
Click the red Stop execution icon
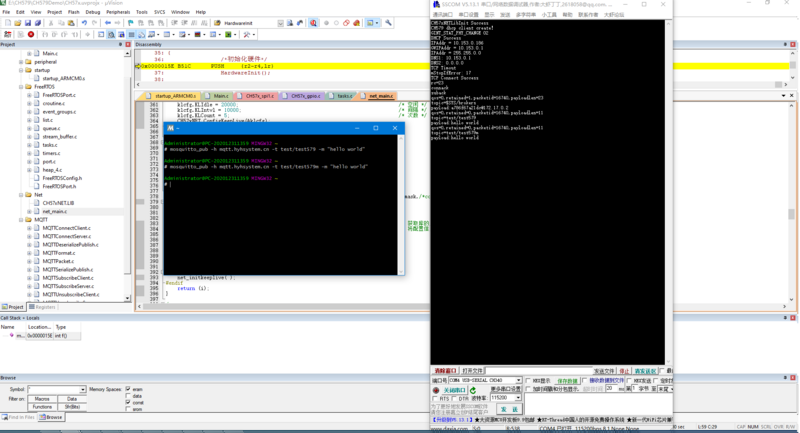31,35
